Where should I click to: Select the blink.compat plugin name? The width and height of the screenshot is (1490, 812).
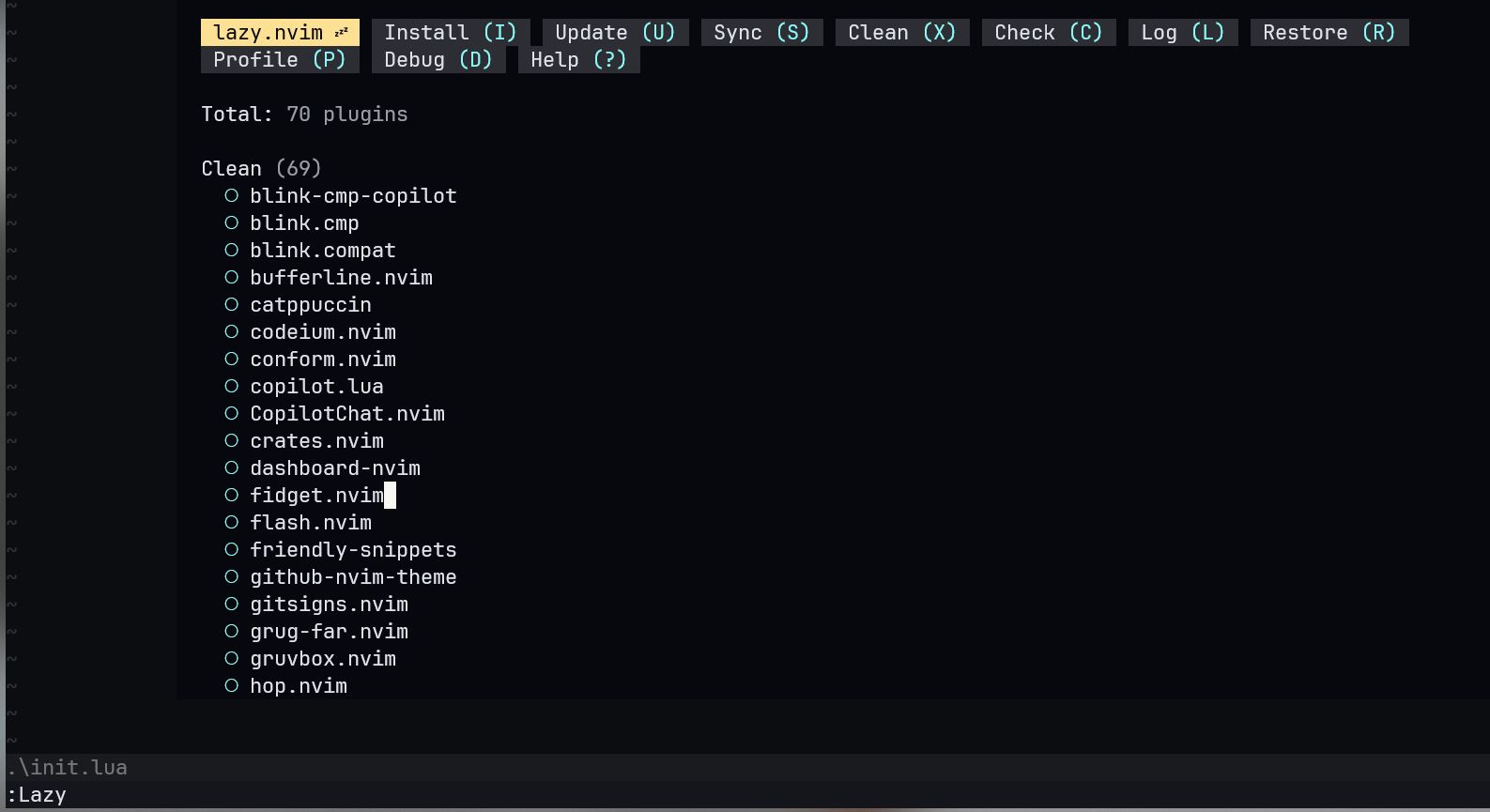(323, 251)
